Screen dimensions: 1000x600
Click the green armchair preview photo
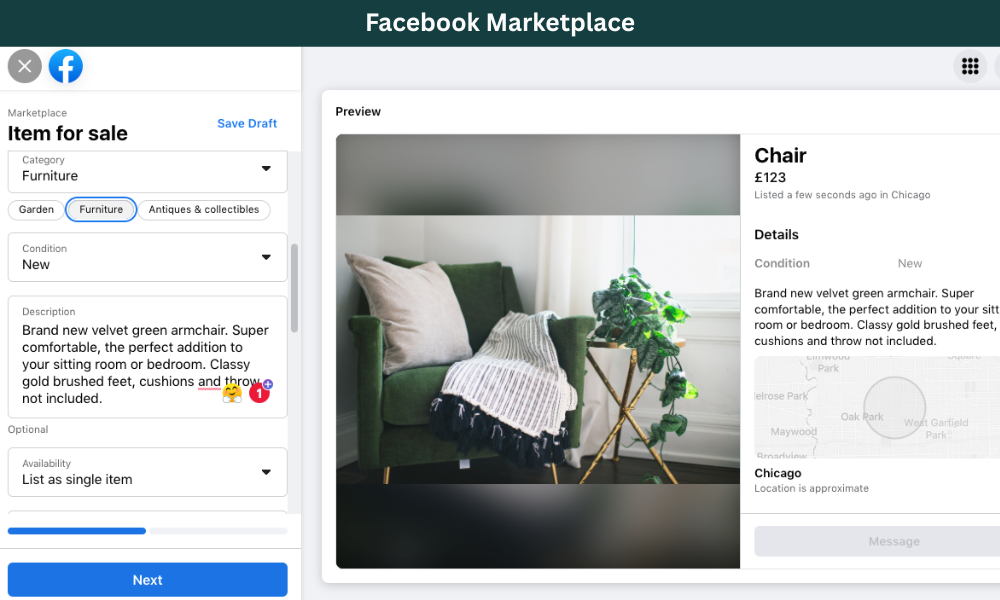(x=538, y=351)
